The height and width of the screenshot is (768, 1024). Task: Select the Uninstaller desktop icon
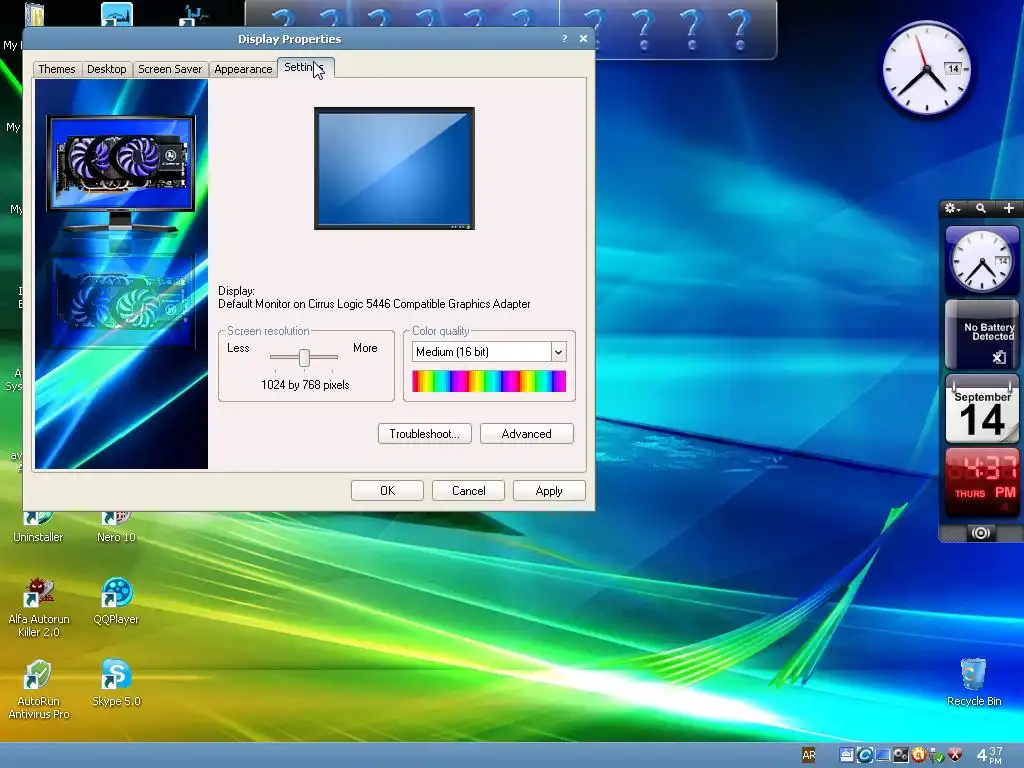(38, 528)
